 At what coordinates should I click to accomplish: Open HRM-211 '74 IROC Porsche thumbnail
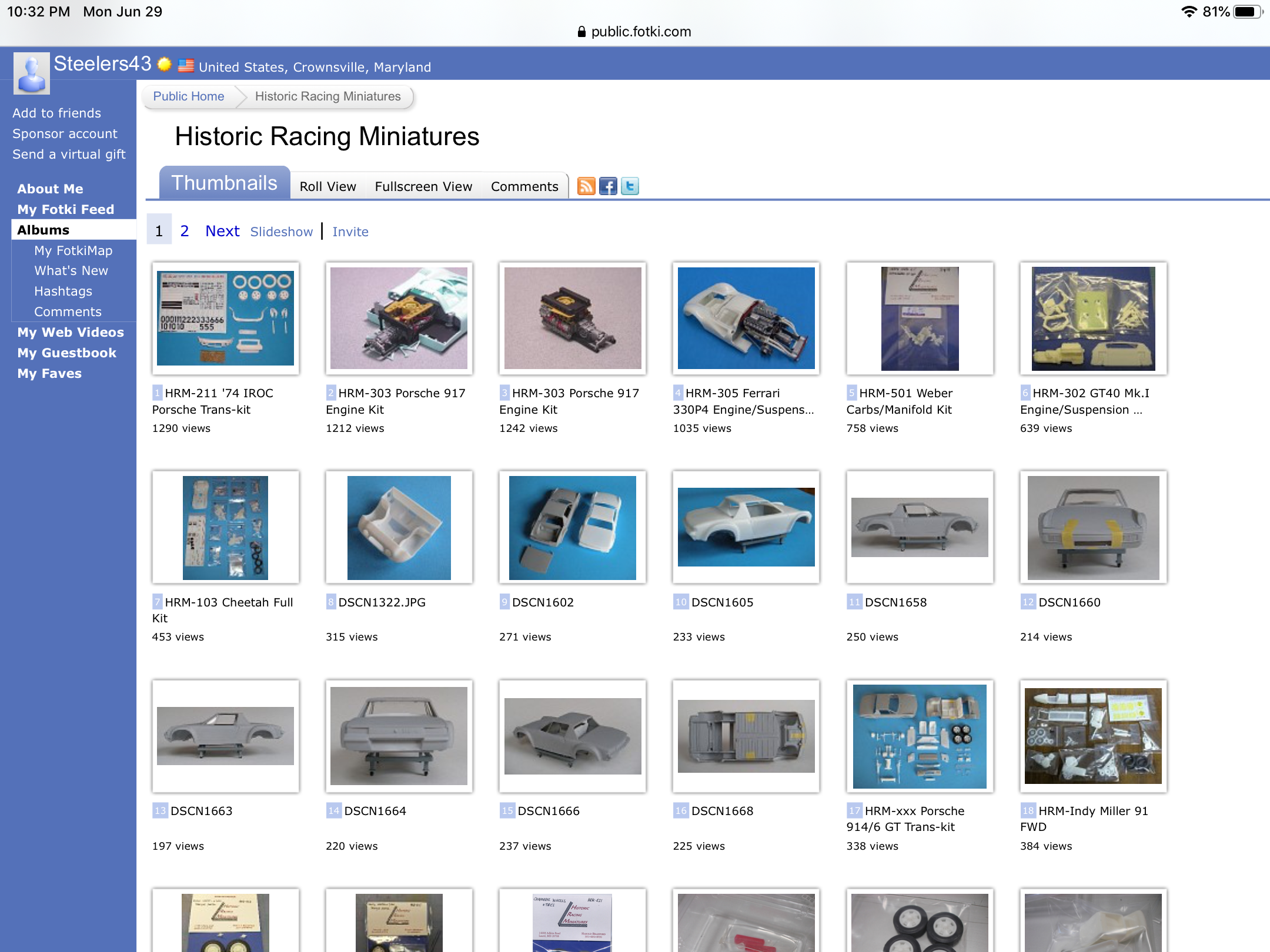point(225,318)
